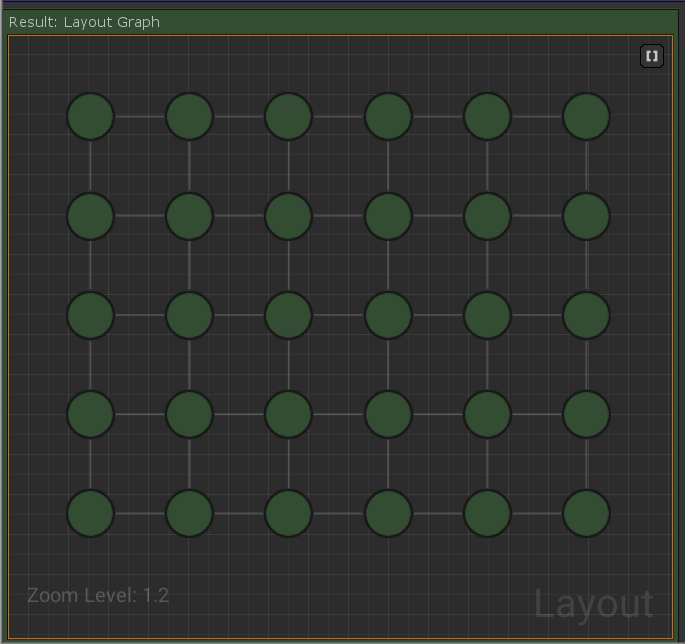Click the second node in the fourth row
Screen dimensions: 685x644
click(189, 414)
